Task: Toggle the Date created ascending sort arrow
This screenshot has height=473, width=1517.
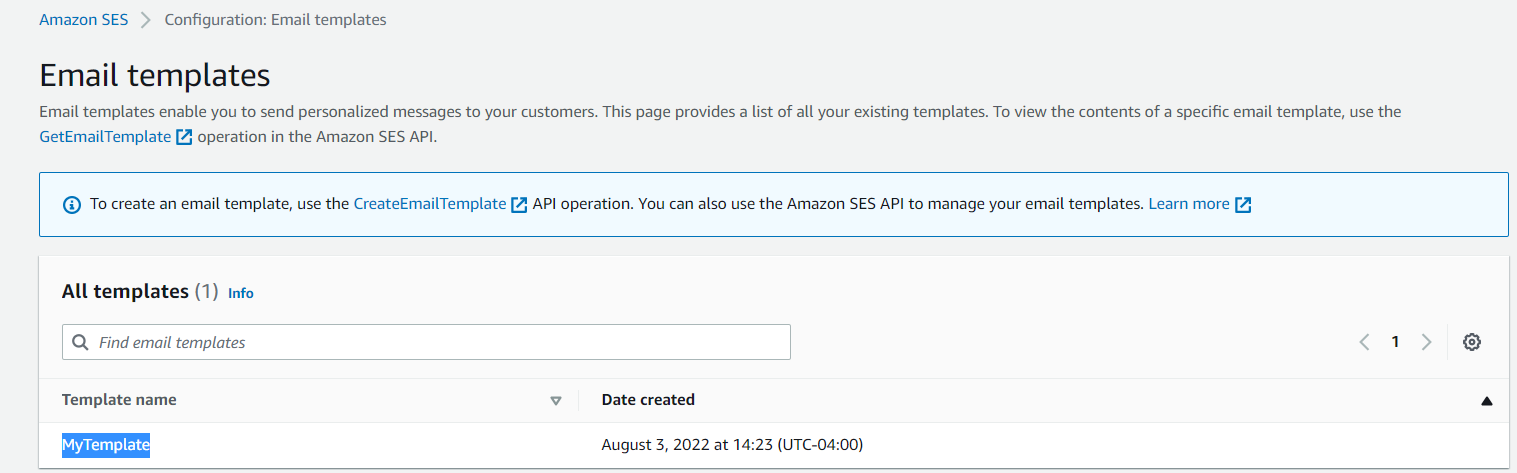Action: pos(1486,401)
